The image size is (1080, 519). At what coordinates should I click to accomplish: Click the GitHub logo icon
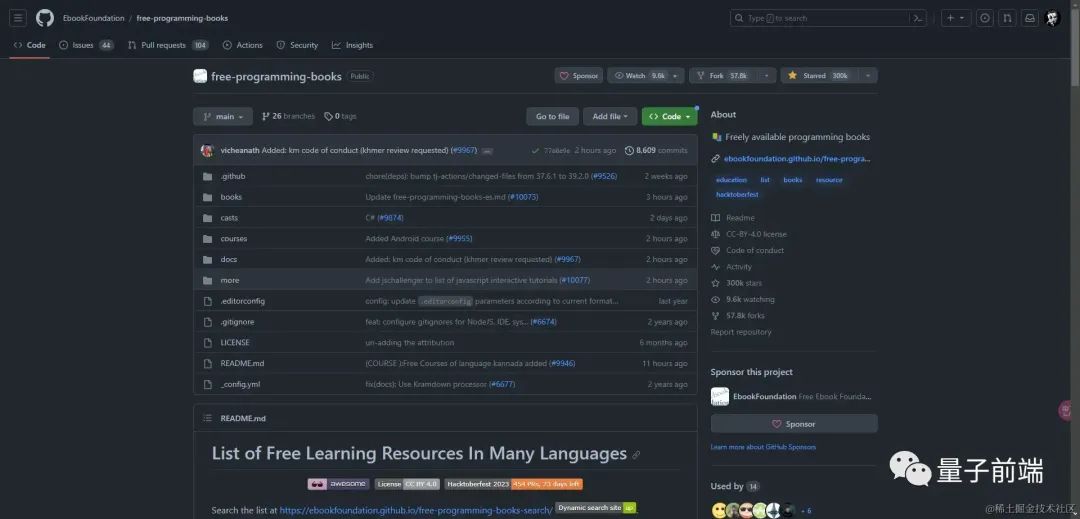[x=44, y=18]
